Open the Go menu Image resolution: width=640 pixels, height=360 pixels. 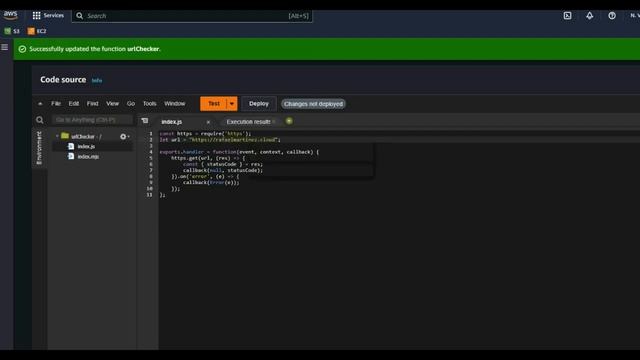tap(131, 104)
